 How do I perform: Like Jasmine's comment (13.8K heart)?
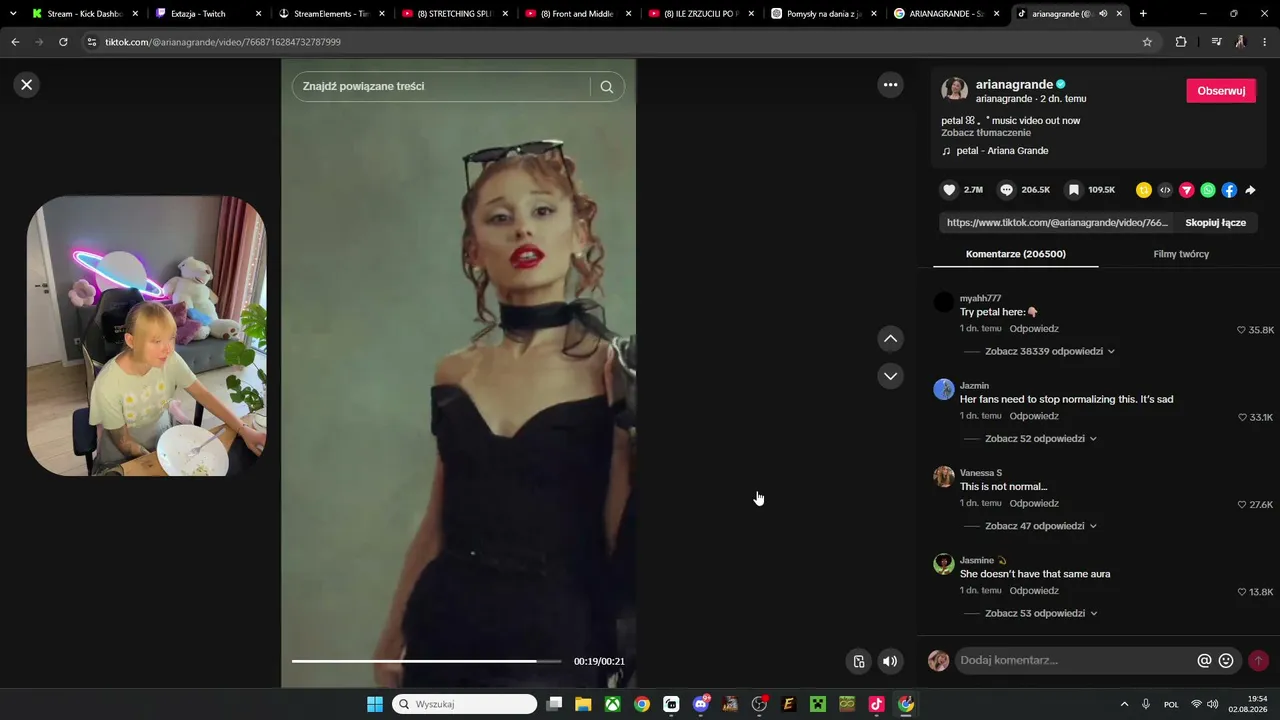point(1242,592)
